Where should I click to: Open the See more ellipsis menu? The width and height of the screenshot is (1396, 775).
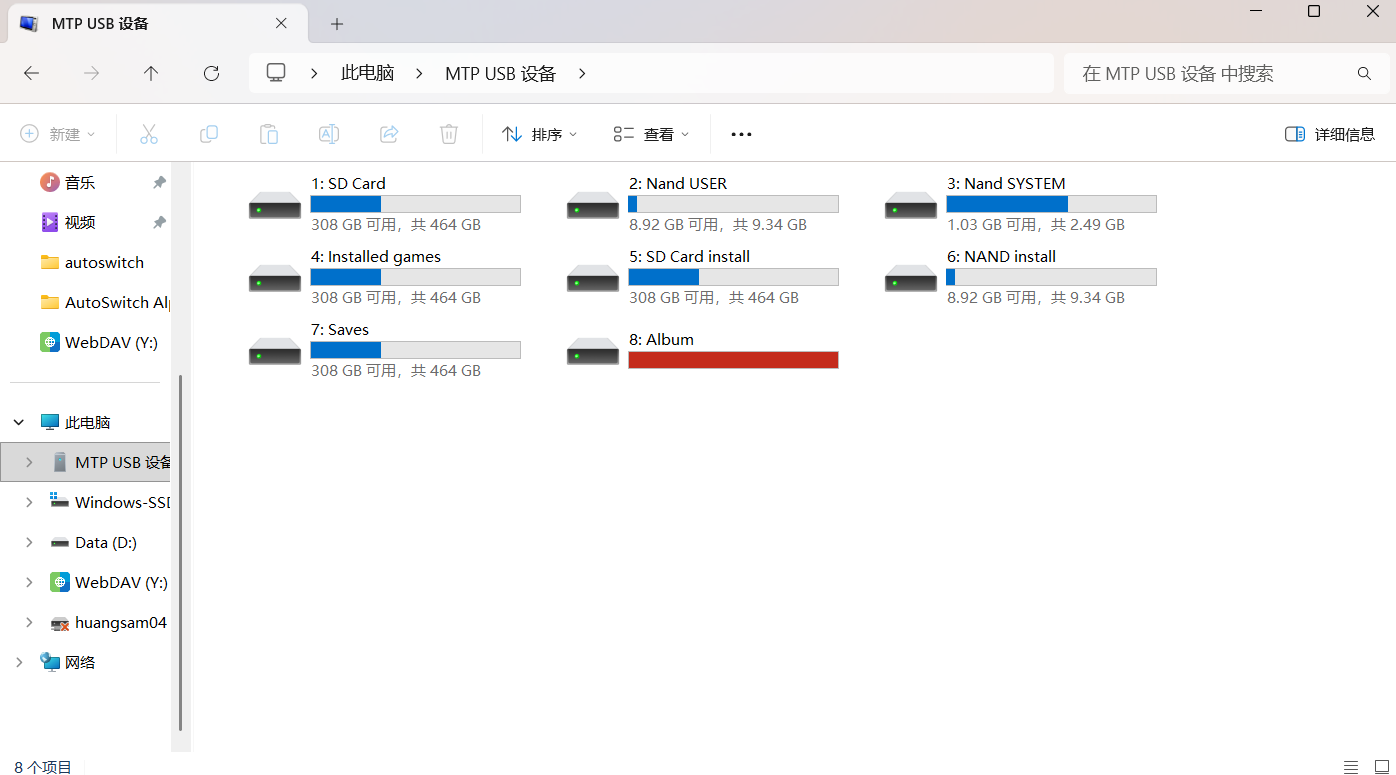click(x=741, y=134)
